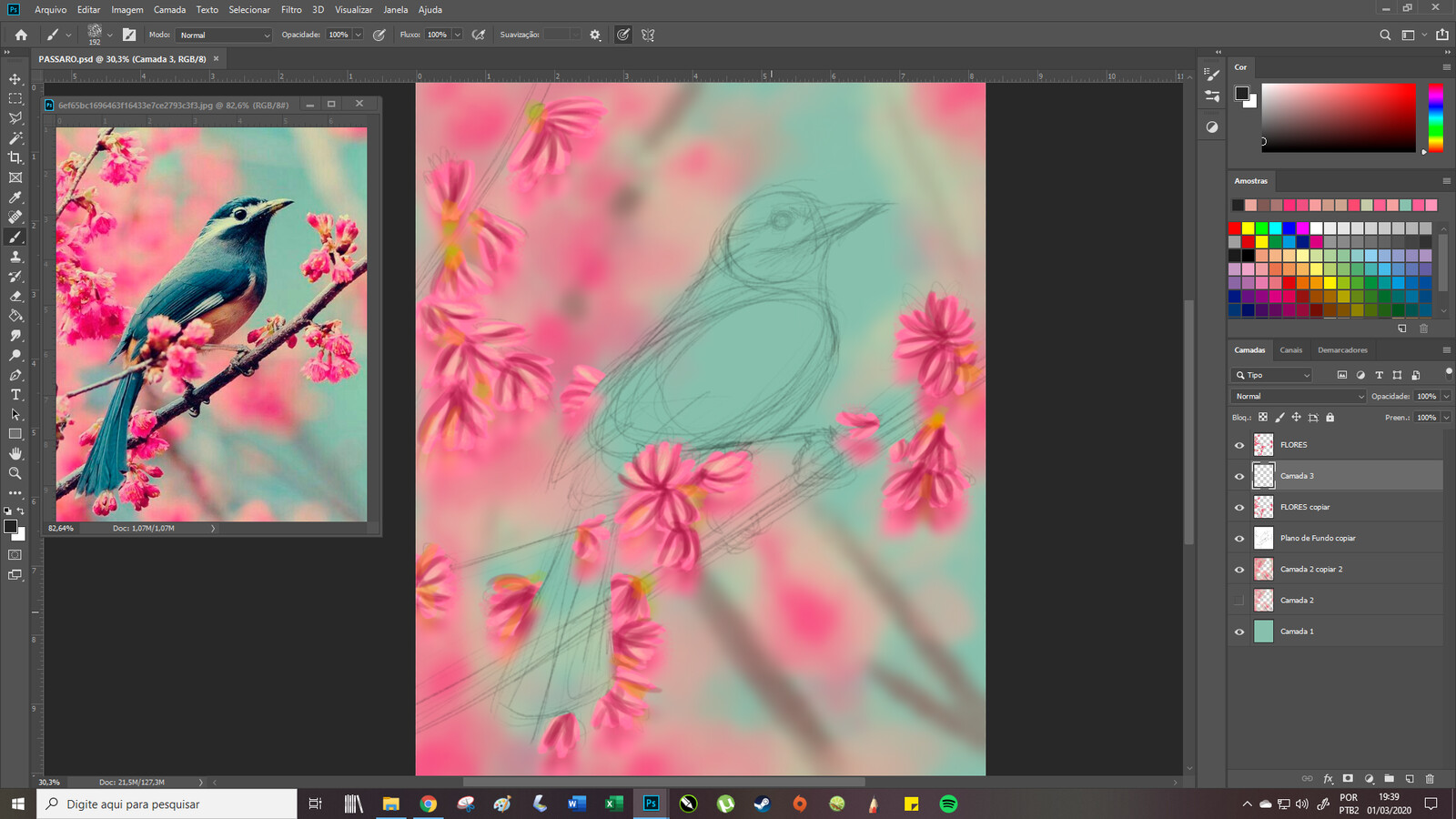
Task: Click the search magnifier at top right
Action: [1385, 35]
